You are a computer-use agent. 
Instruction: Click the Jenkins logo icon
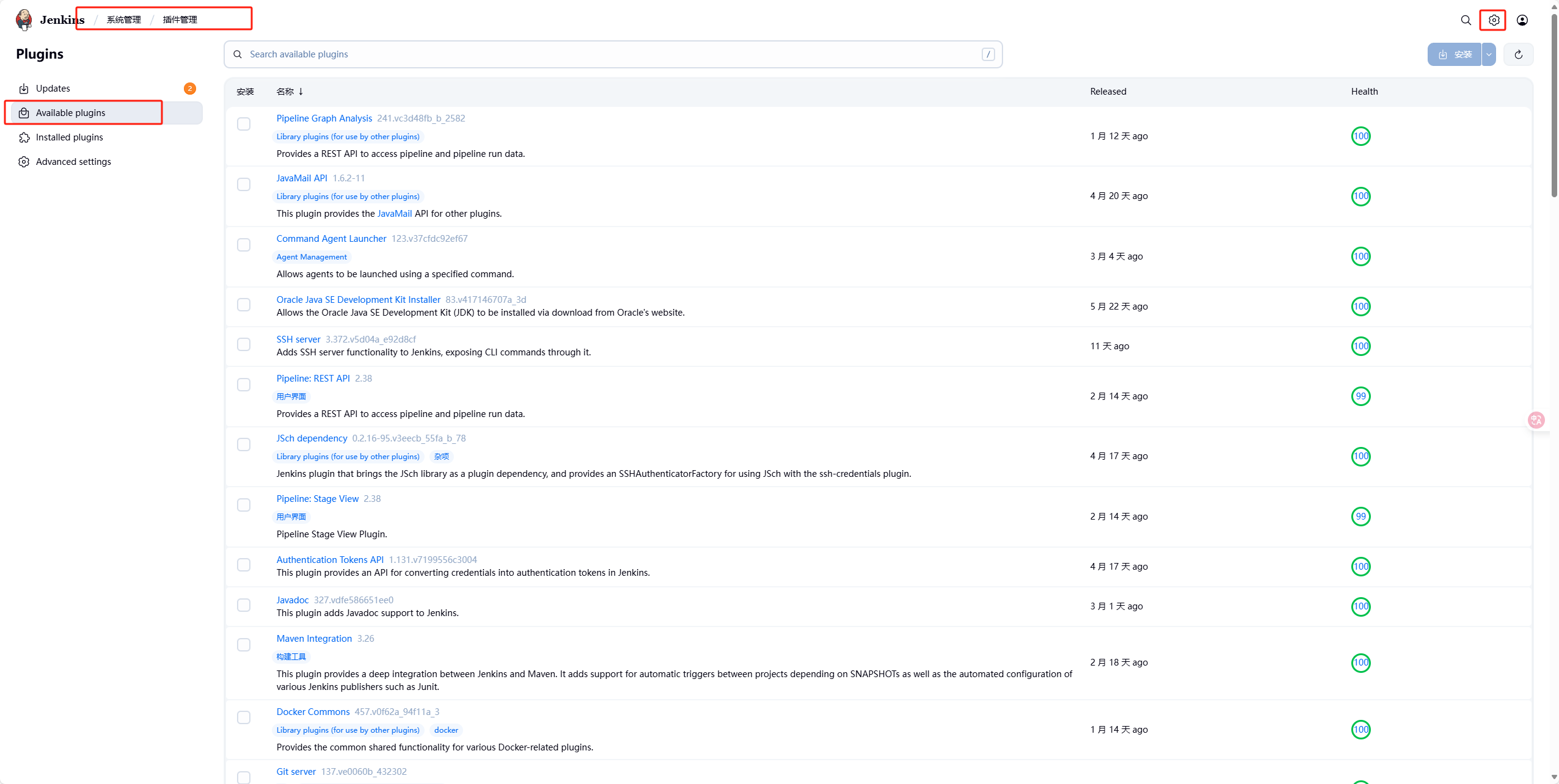pos(24,20)
